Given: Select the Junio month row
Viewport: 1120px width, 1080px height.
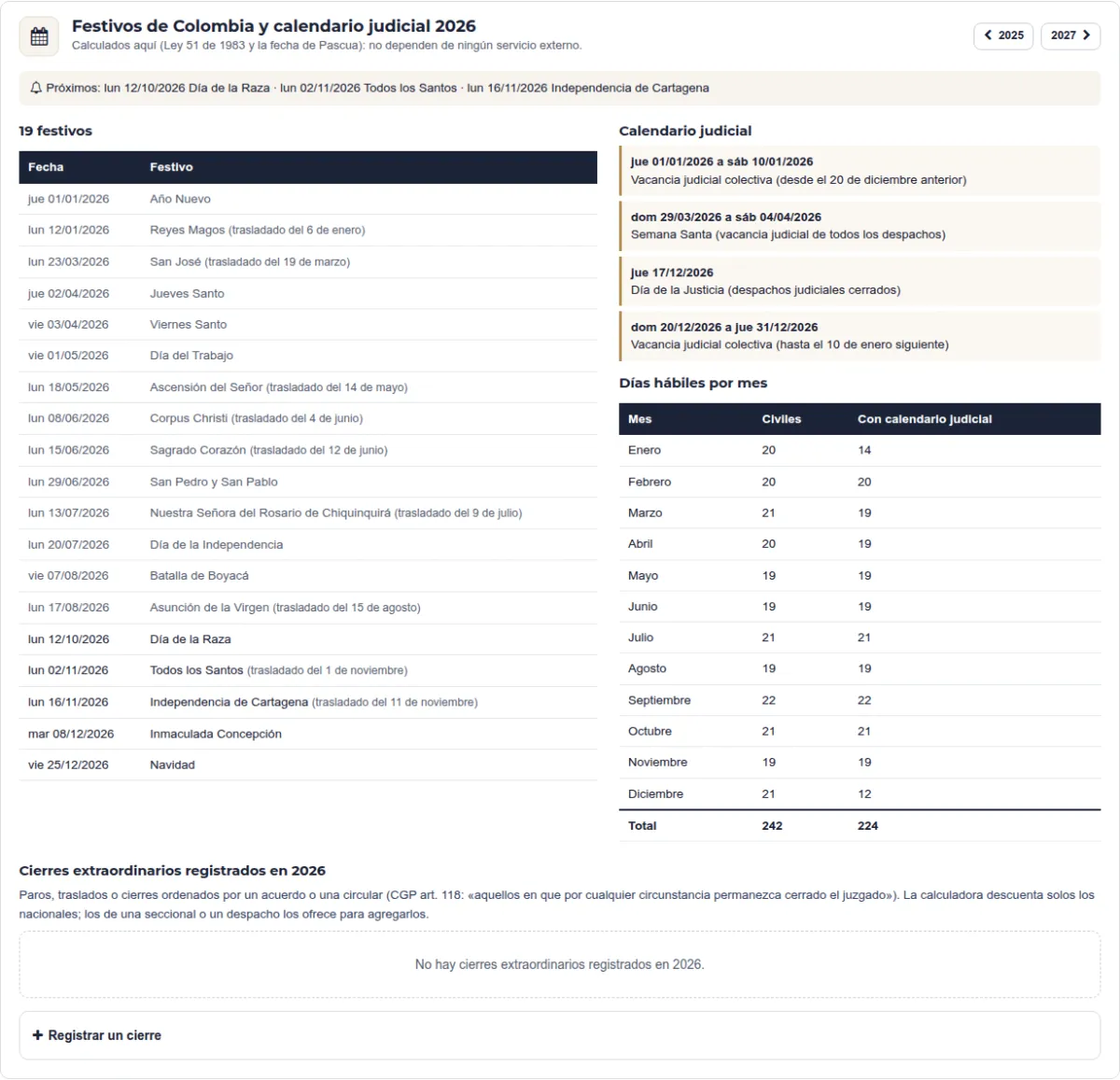Looking at the screenshot, I should [860, 607].
